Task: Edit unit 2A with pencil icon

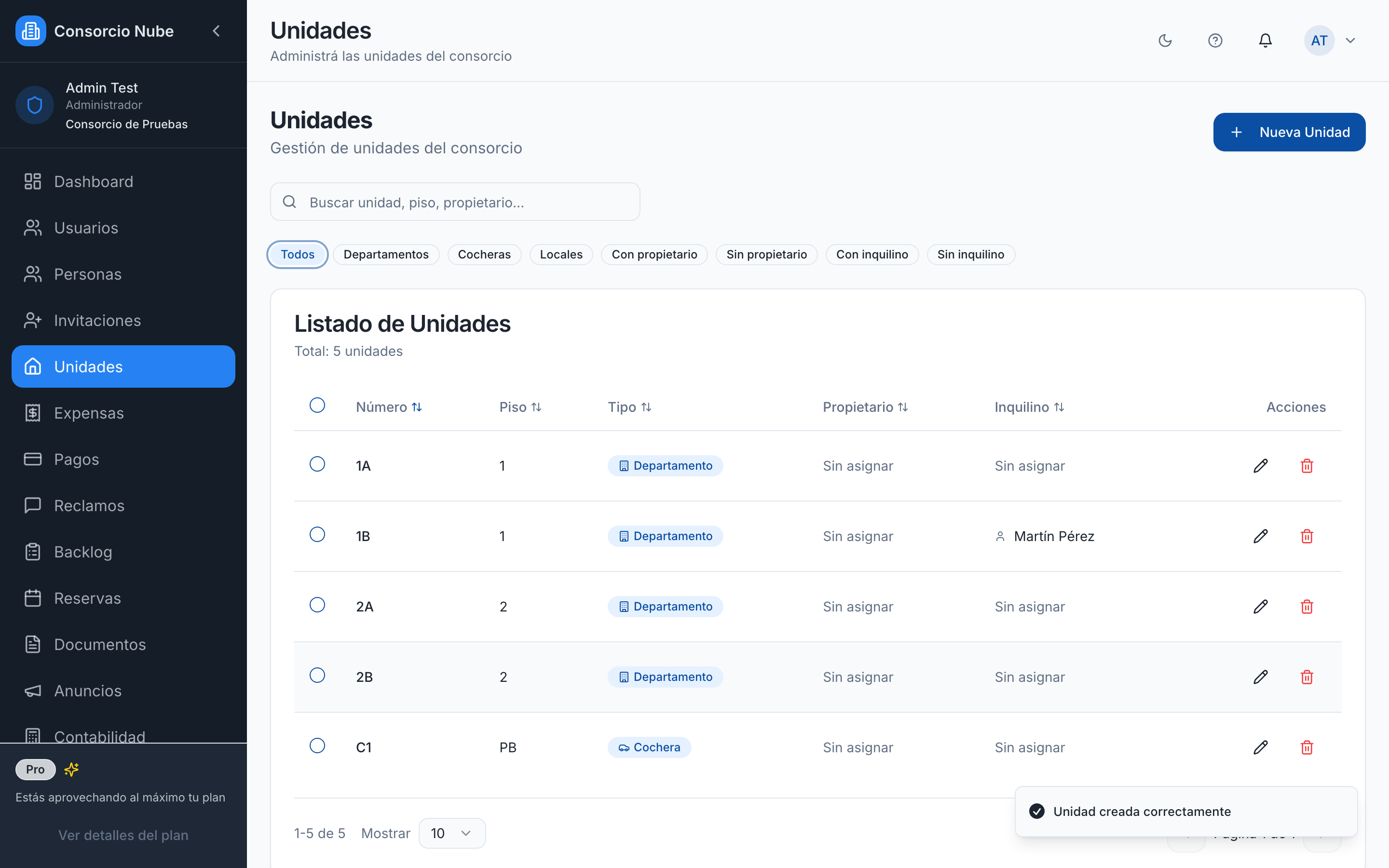Action: tap(1260, 607)
